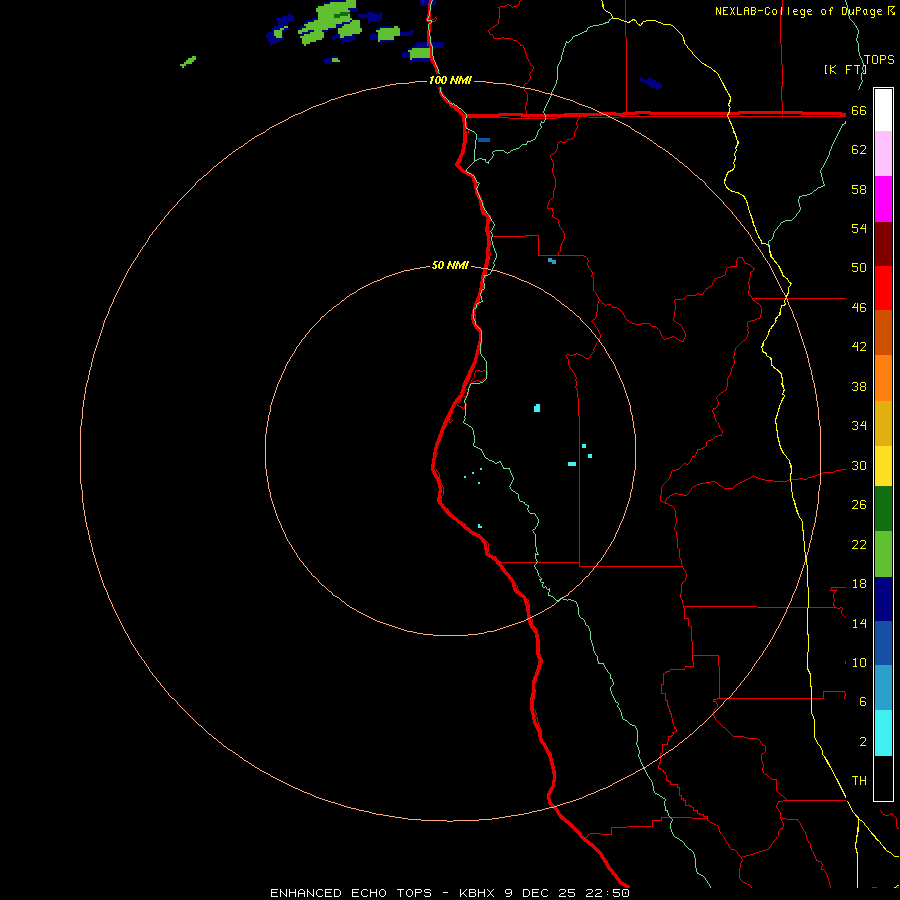This screenshot has height=900, width=900.
Task: Click the legend value 10
Action: [x=859, y=662]
